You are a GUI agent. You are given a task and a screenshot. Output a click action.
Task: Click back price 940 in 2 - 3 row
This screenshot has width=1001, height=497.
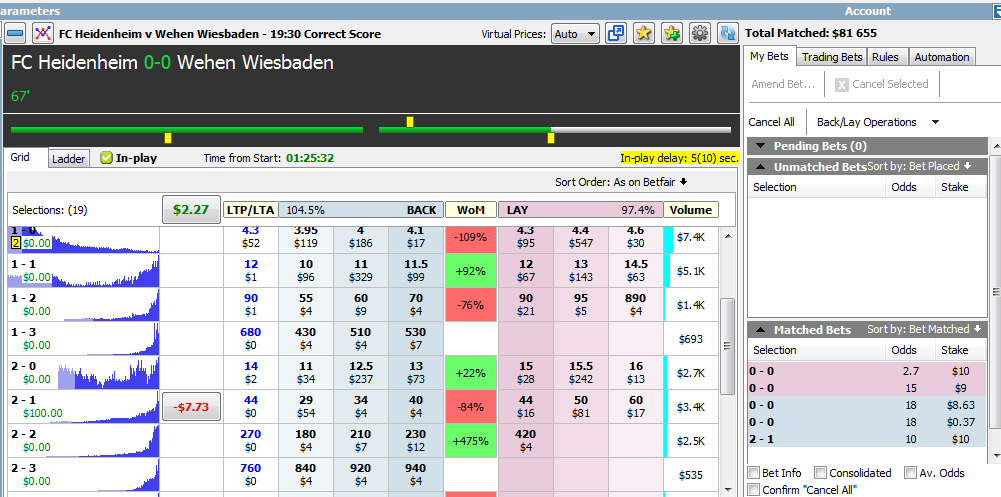coord(415,474)
